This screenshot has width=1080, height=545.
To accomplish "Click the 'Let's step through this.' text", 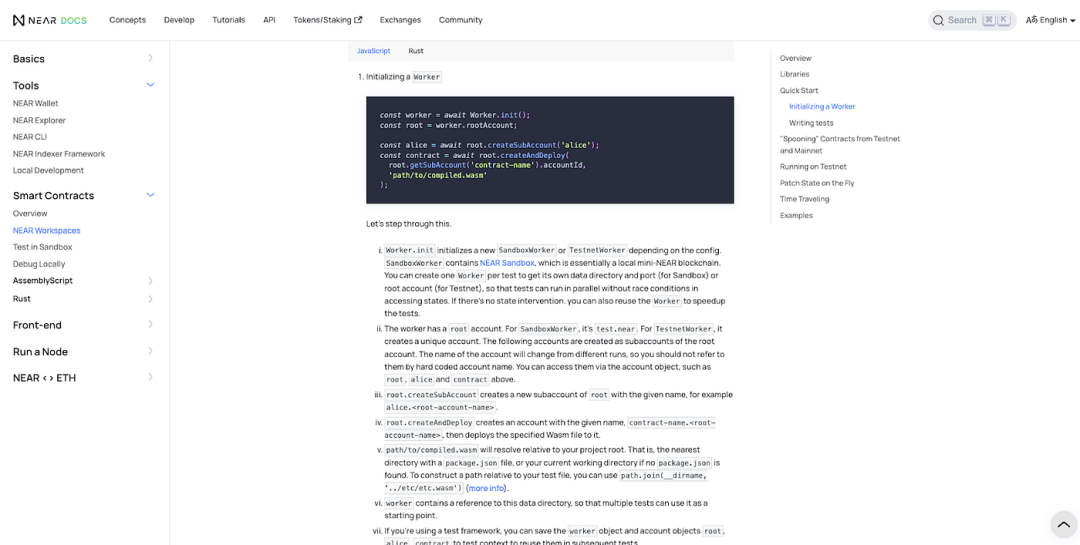I will (x=409, y=224).
